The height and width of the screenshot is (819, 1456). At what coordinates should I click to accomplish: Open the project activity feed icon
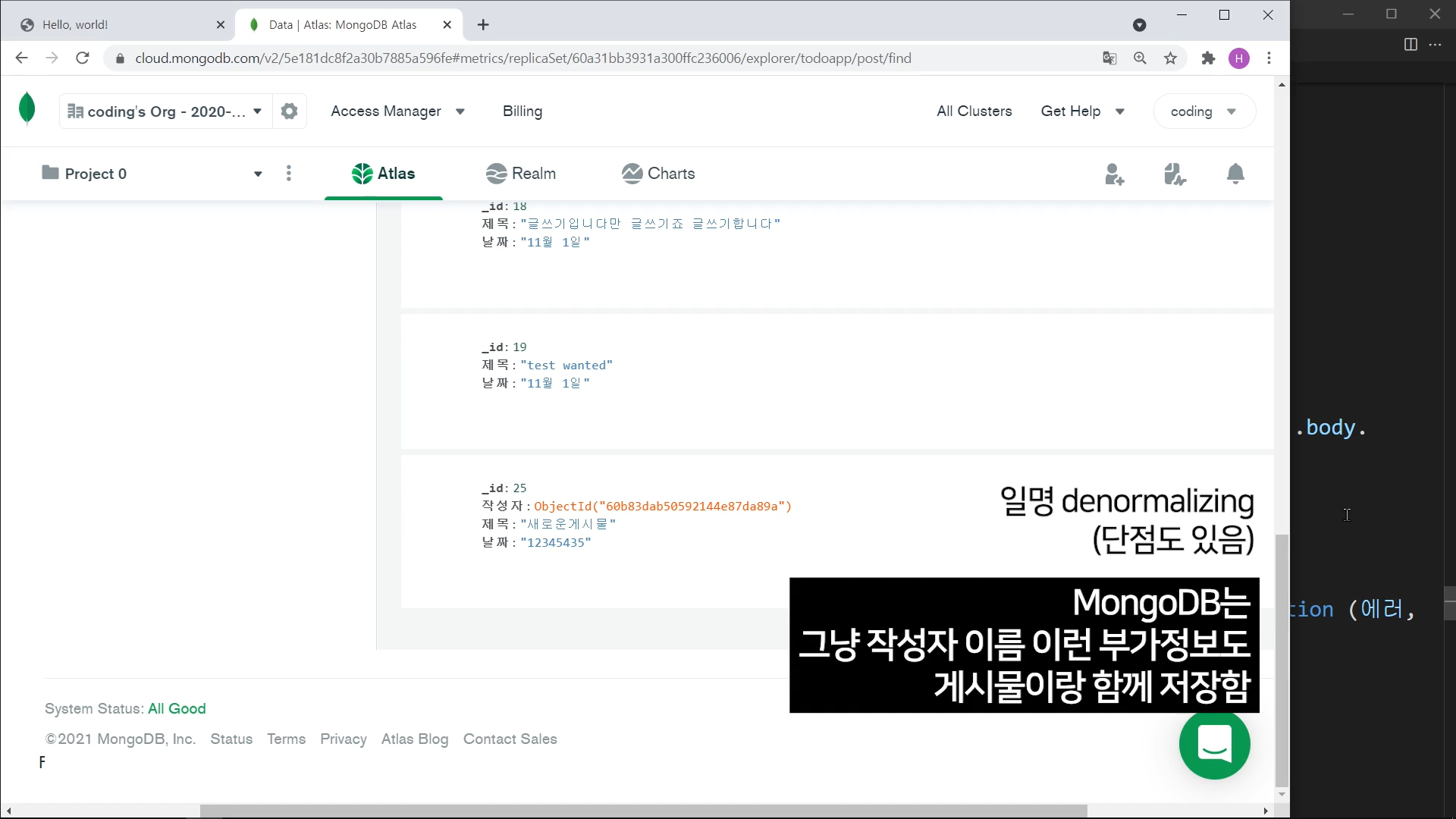pos(1175,174)
